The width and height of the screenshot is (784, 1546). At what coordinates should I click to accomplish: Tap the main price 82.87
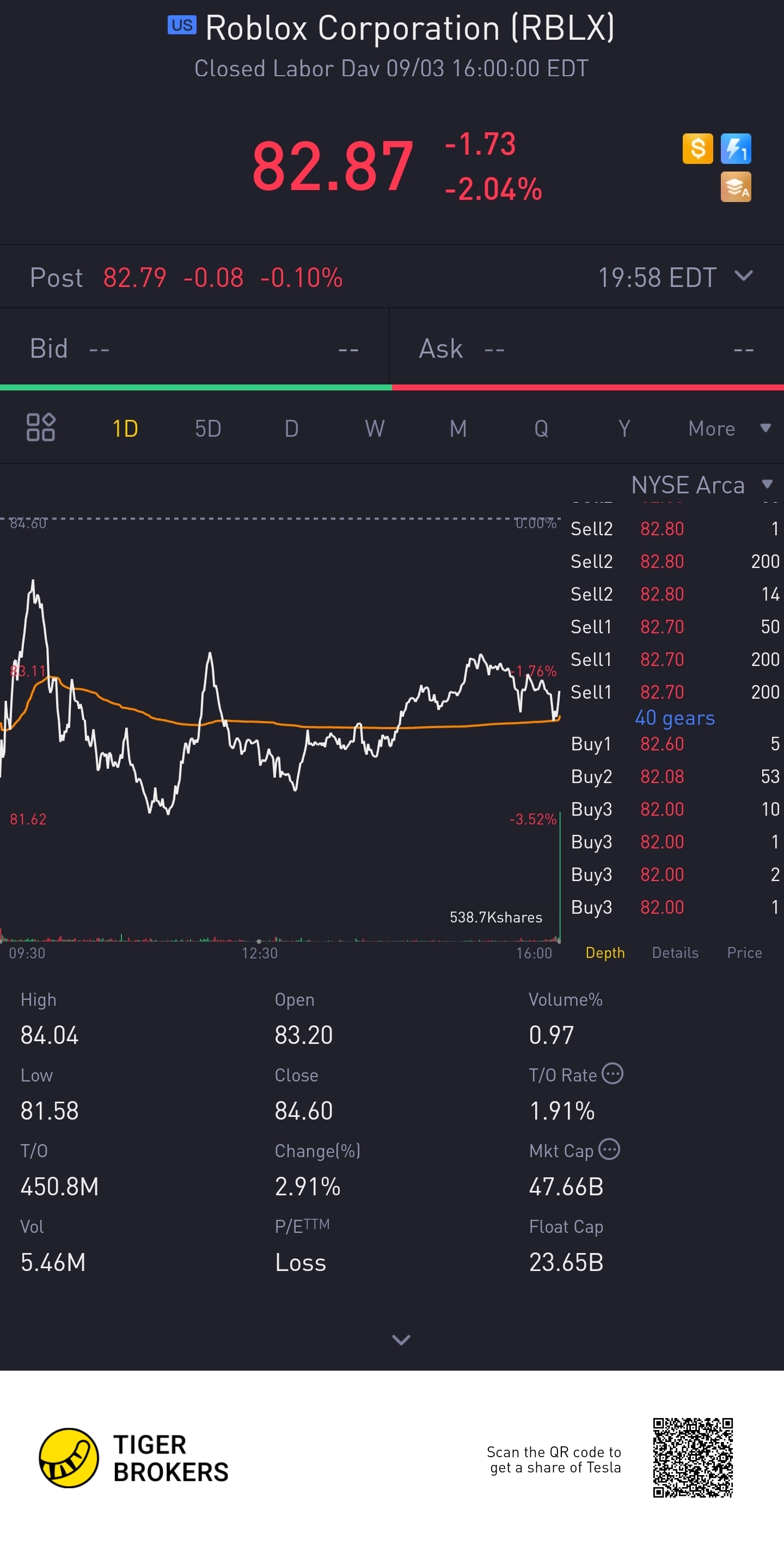point(332,166)
